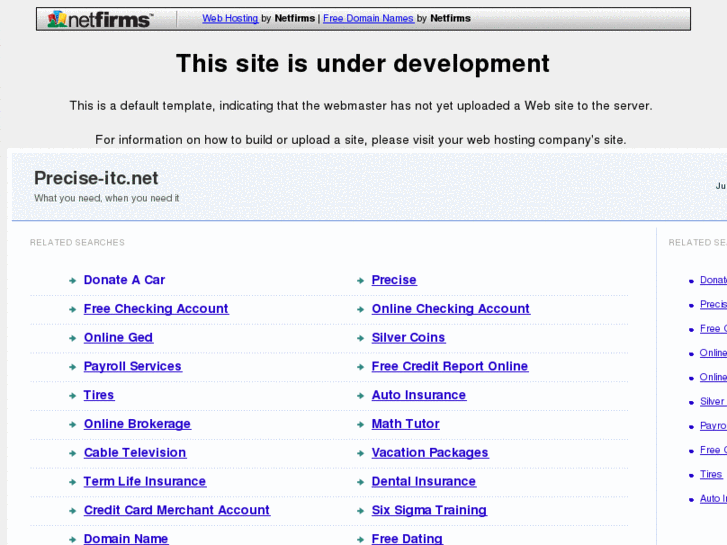
Task: Open the Web Hosting link
Action: click(230, 19)
